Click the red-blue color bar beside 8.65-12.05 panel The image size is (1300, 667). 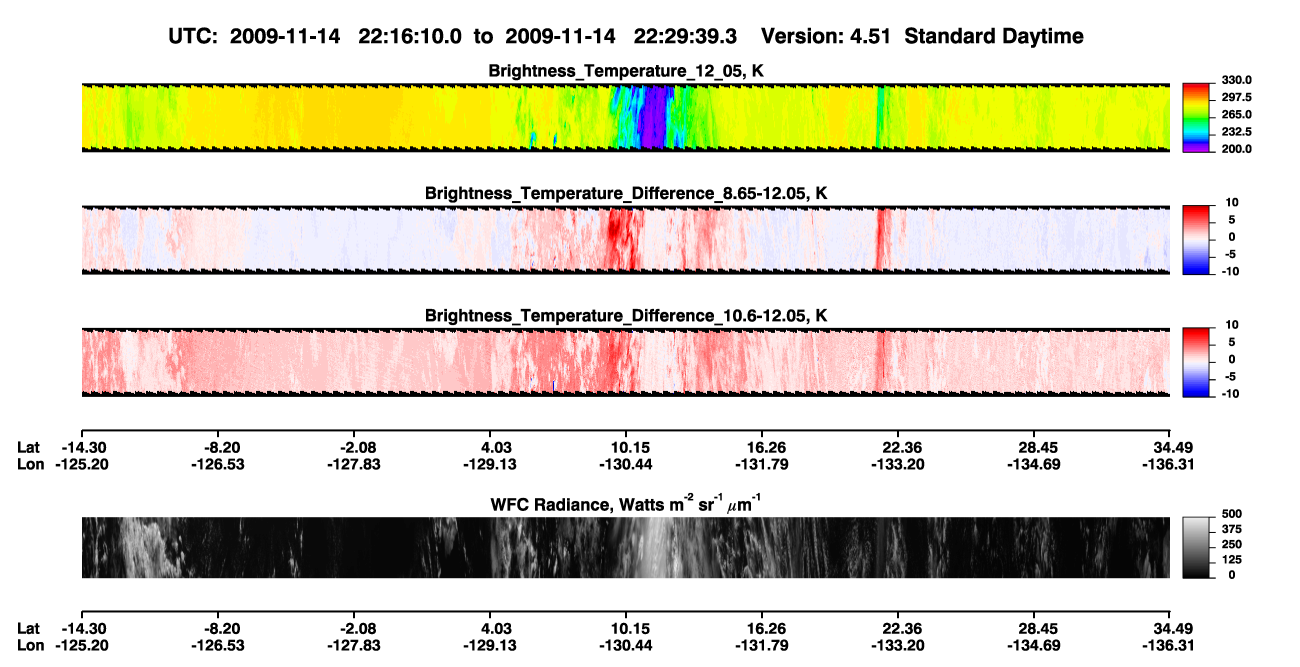pyautogui.click(x=1195, y=240)
